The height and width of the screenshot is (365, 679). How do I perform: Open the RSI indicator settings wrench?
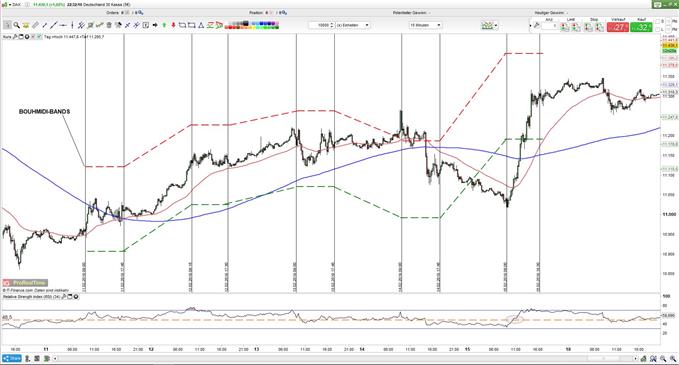[64, 297]
